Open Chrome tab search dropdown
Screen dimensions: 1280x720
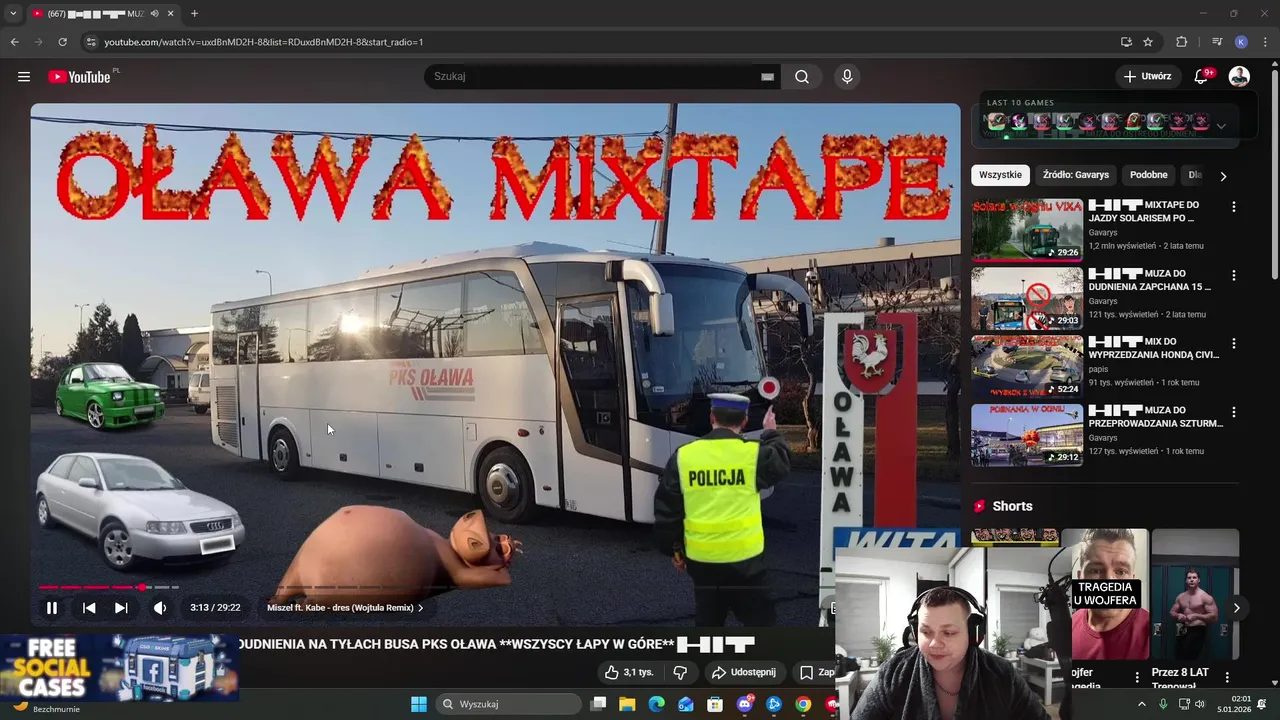coord(13,14)
